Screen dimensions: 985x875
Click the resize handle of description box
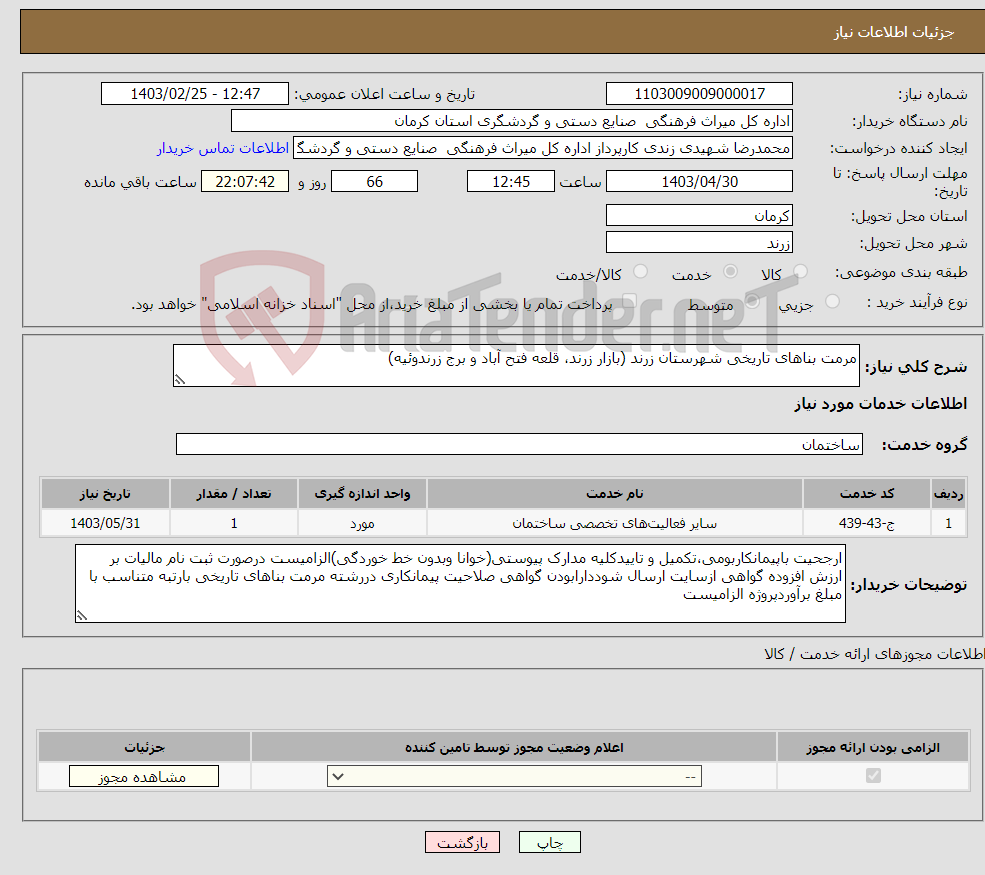180,379
